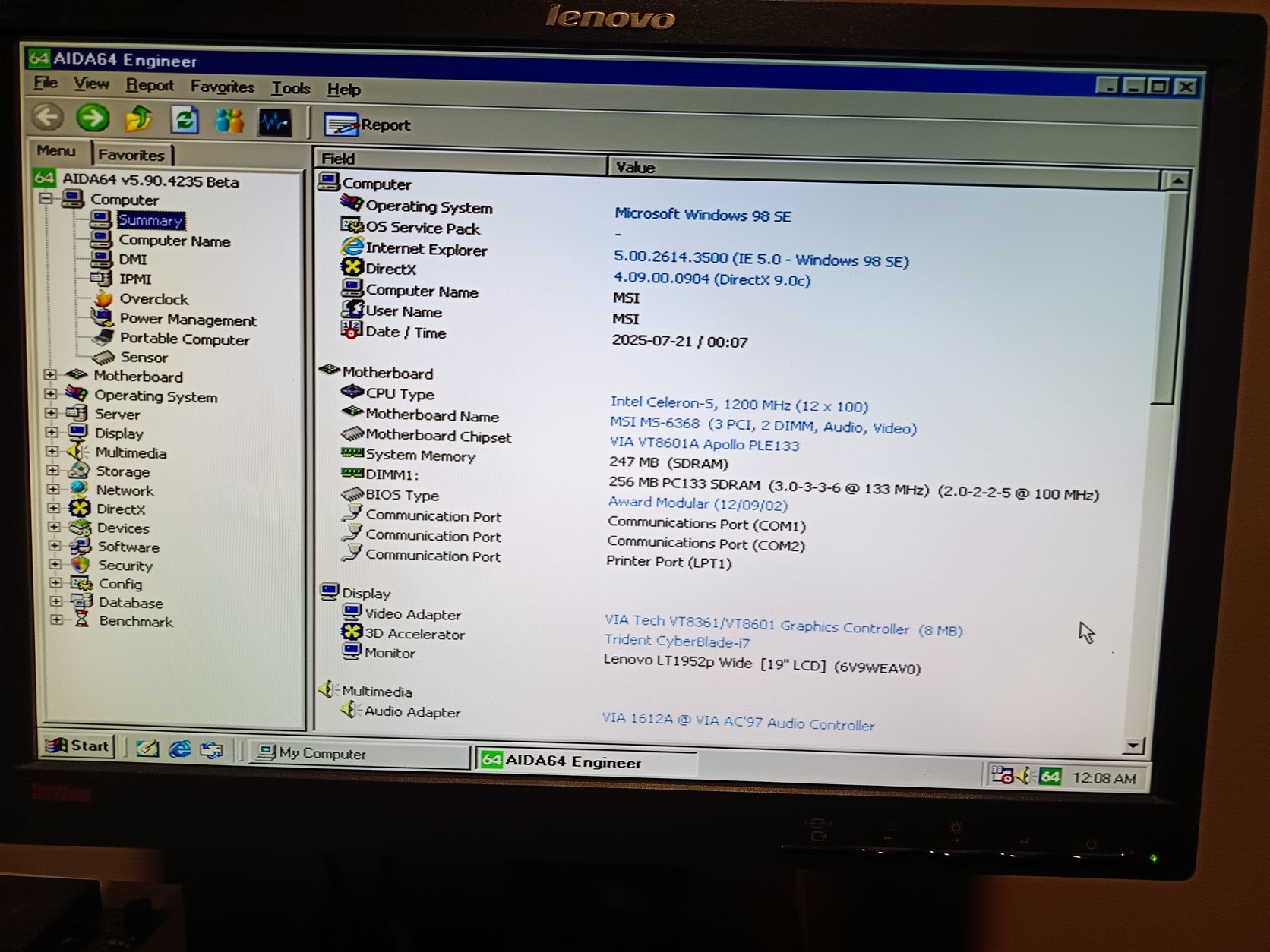Screen dimensions: 1270x952
Task: Expand the Security tree node
Action: [55, 564]
